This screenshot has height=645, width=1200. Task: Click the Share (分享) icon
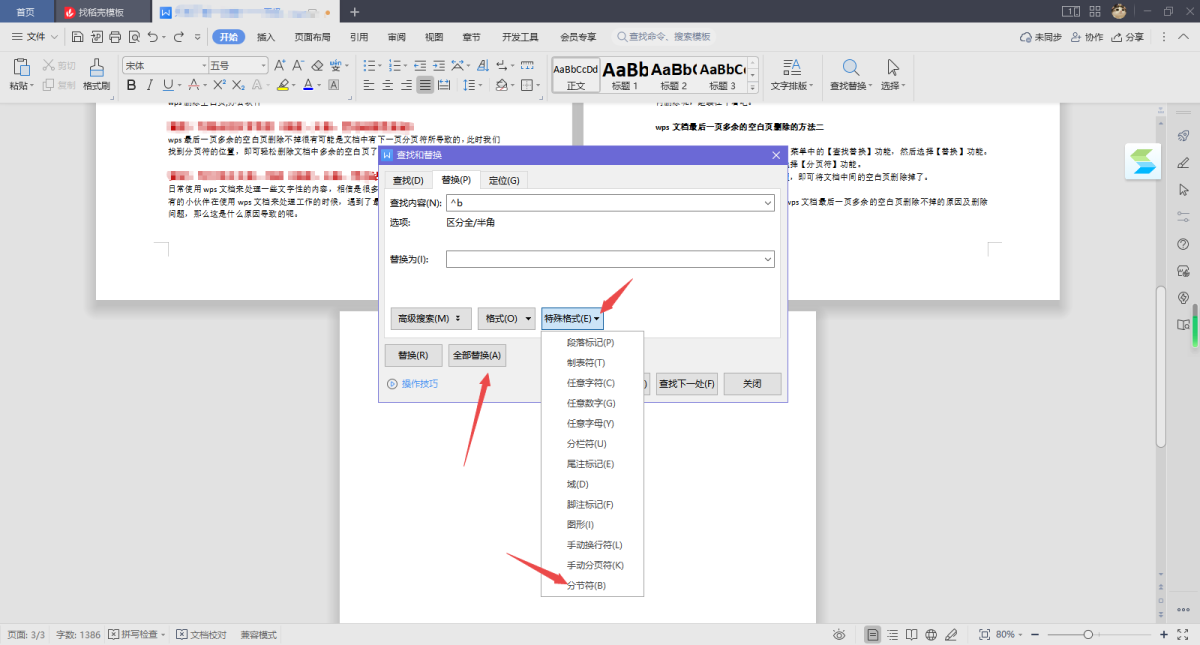click(1128, 37)
